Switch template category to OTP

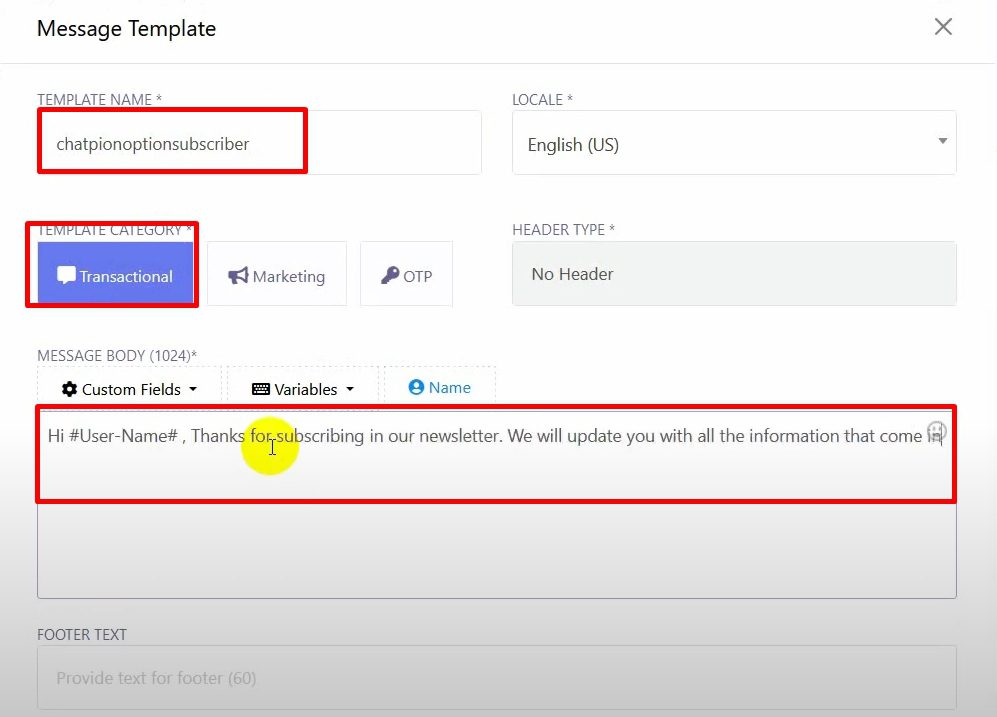(406, 275)
